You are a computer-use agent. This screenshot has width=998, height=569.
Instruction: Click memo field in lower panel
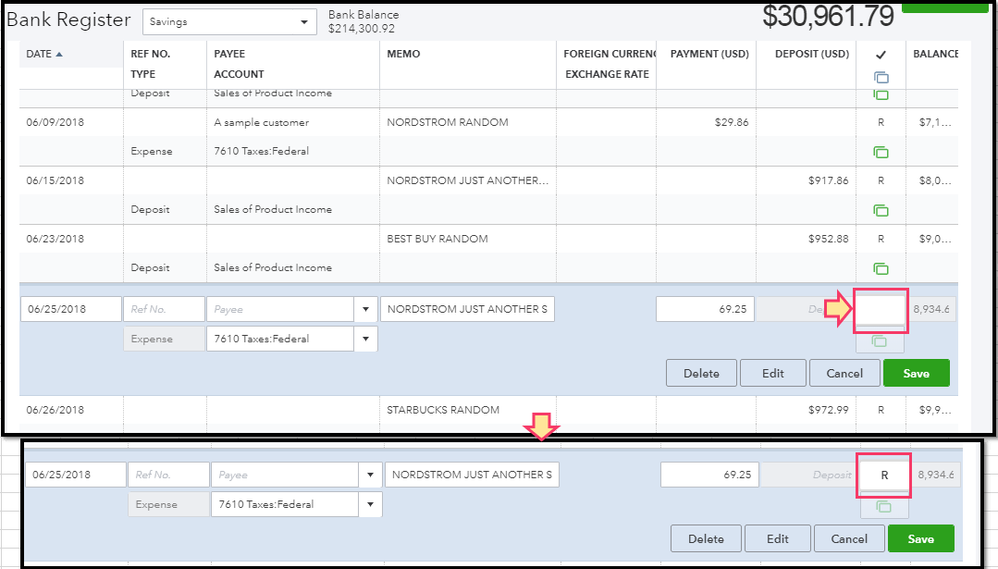tap(472, 475)
